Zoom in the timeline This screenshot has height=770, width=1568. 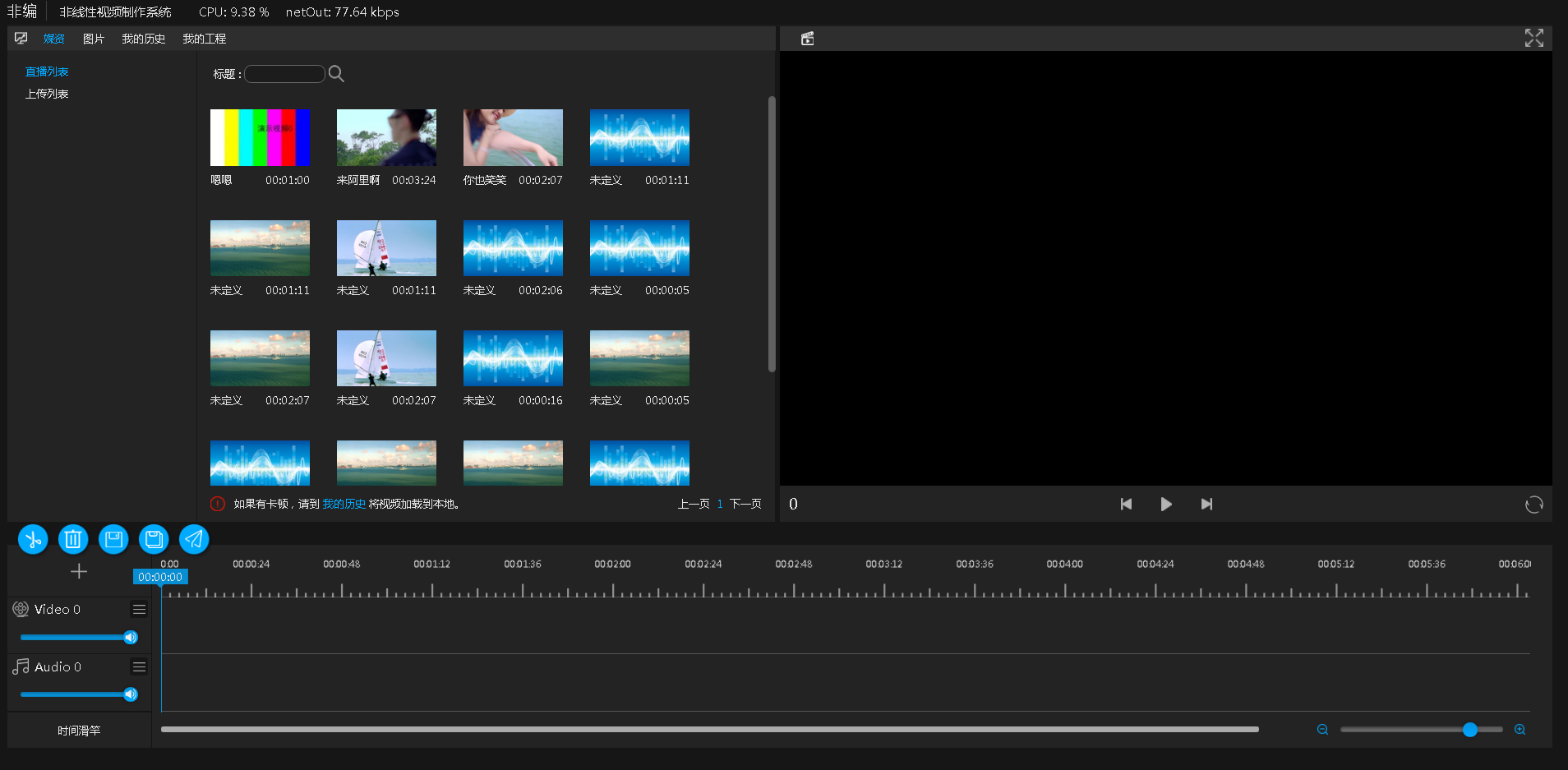click(1520, 730)
